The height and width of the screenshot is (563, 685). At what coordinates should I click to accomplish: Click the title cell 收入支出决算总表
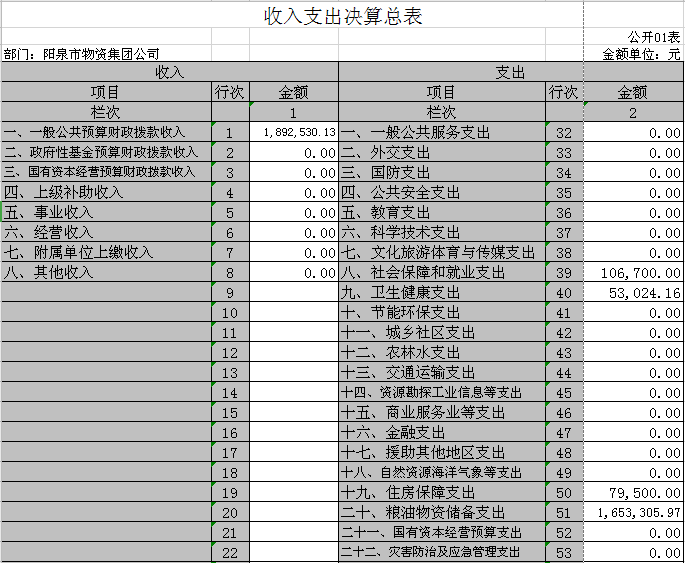pos(342,17)
